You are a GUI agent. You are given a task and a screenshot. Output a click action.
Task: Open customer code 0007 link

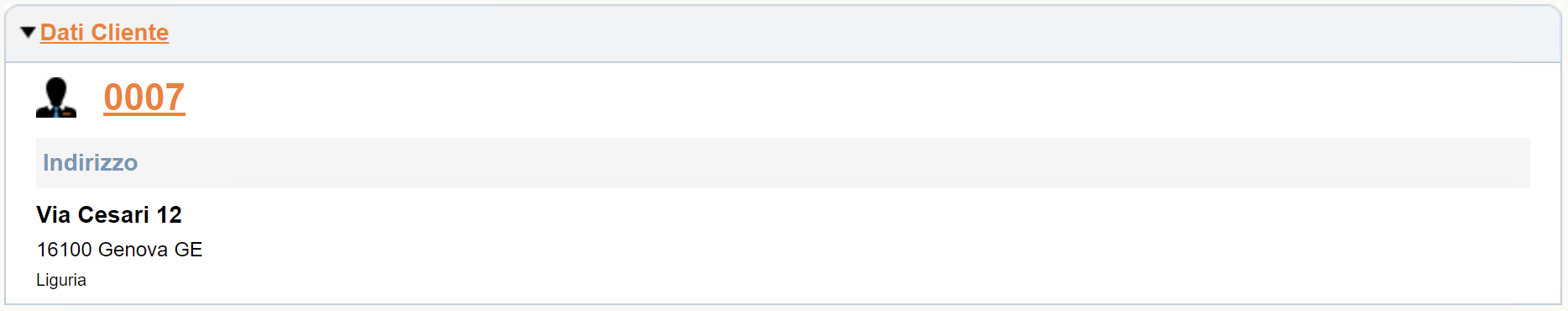[144, 98]
